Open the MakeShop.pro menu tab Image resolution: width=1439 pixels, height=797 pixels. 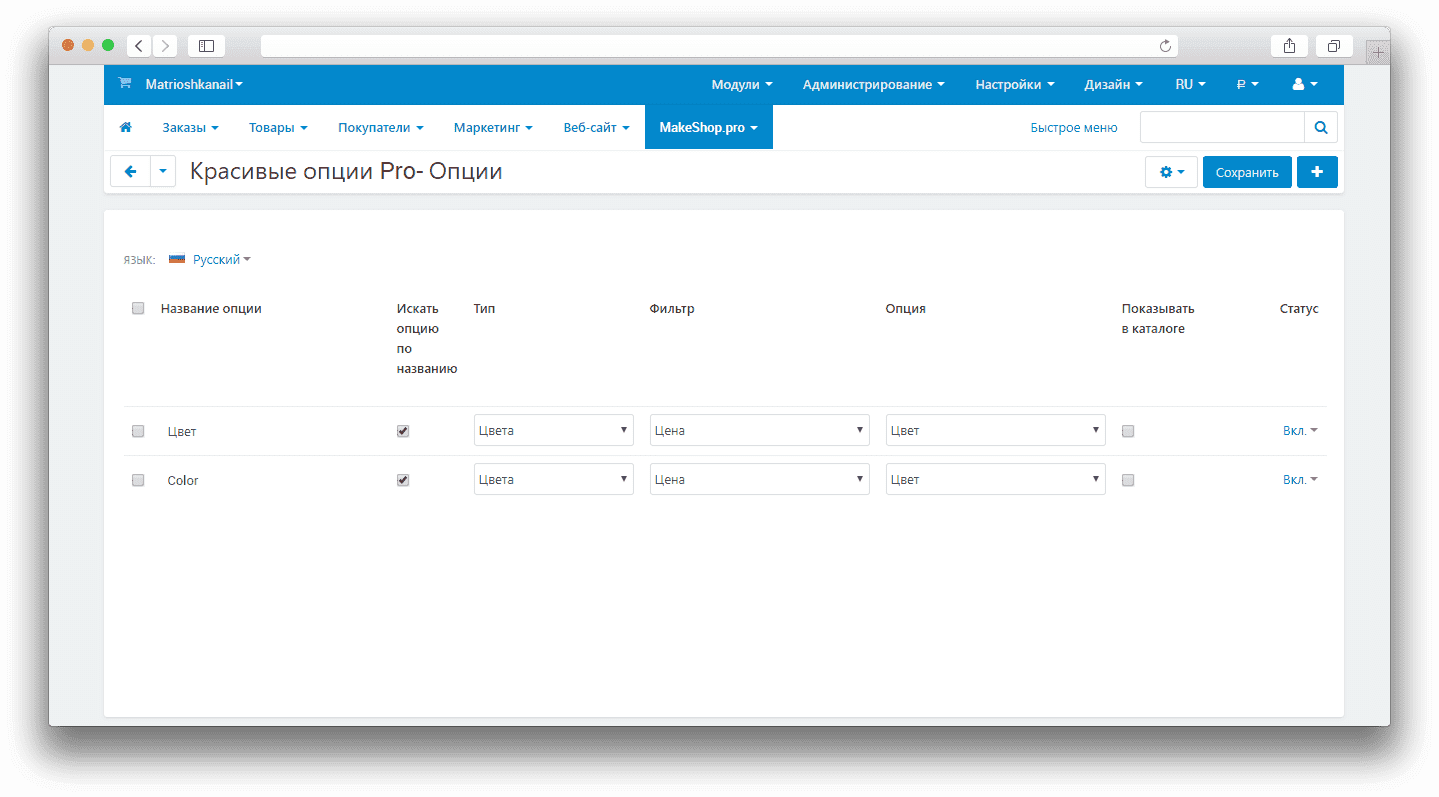point(709,128)
